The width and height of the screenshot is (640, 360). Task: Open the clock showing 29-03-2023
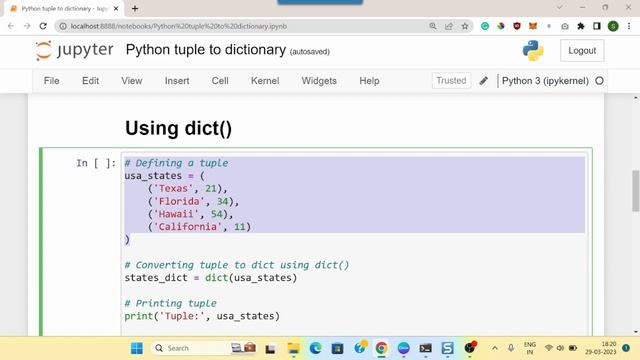click(601, 348)
